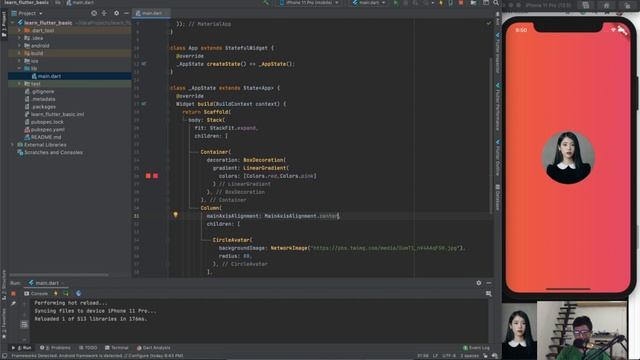The image size is (640, 360).
Task: Click the green checkmark inspection icon in the editor corner
Action: click(489, 24)
